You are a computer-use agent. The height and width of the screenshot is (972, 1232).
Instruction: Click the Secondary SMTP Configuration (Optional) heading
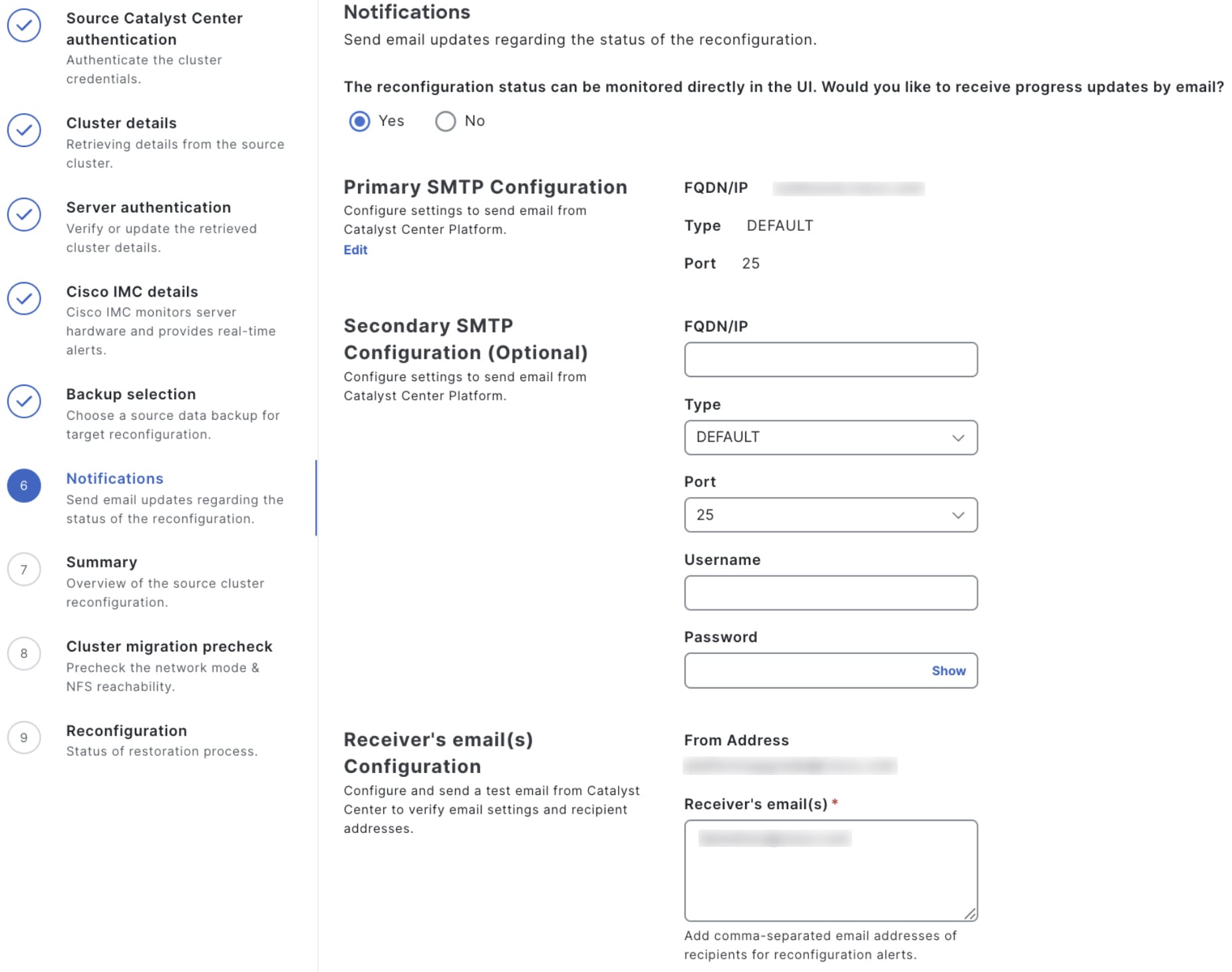(x=466, y=339)
